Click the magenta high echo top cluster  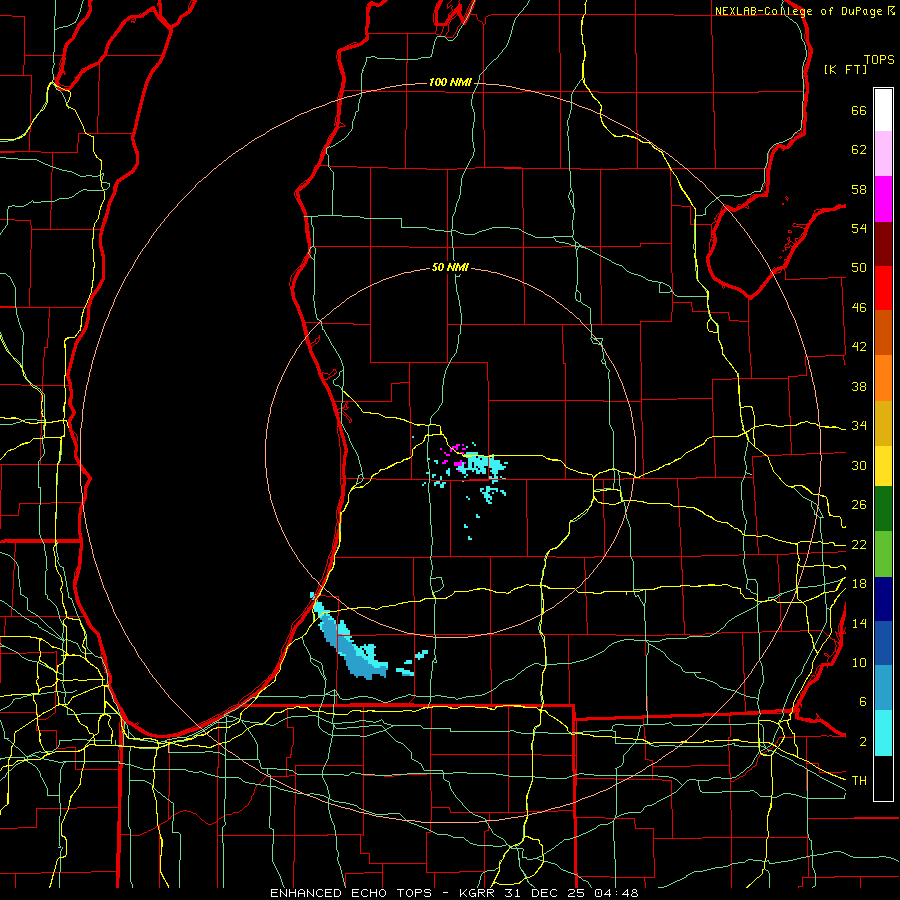point(455,455)
